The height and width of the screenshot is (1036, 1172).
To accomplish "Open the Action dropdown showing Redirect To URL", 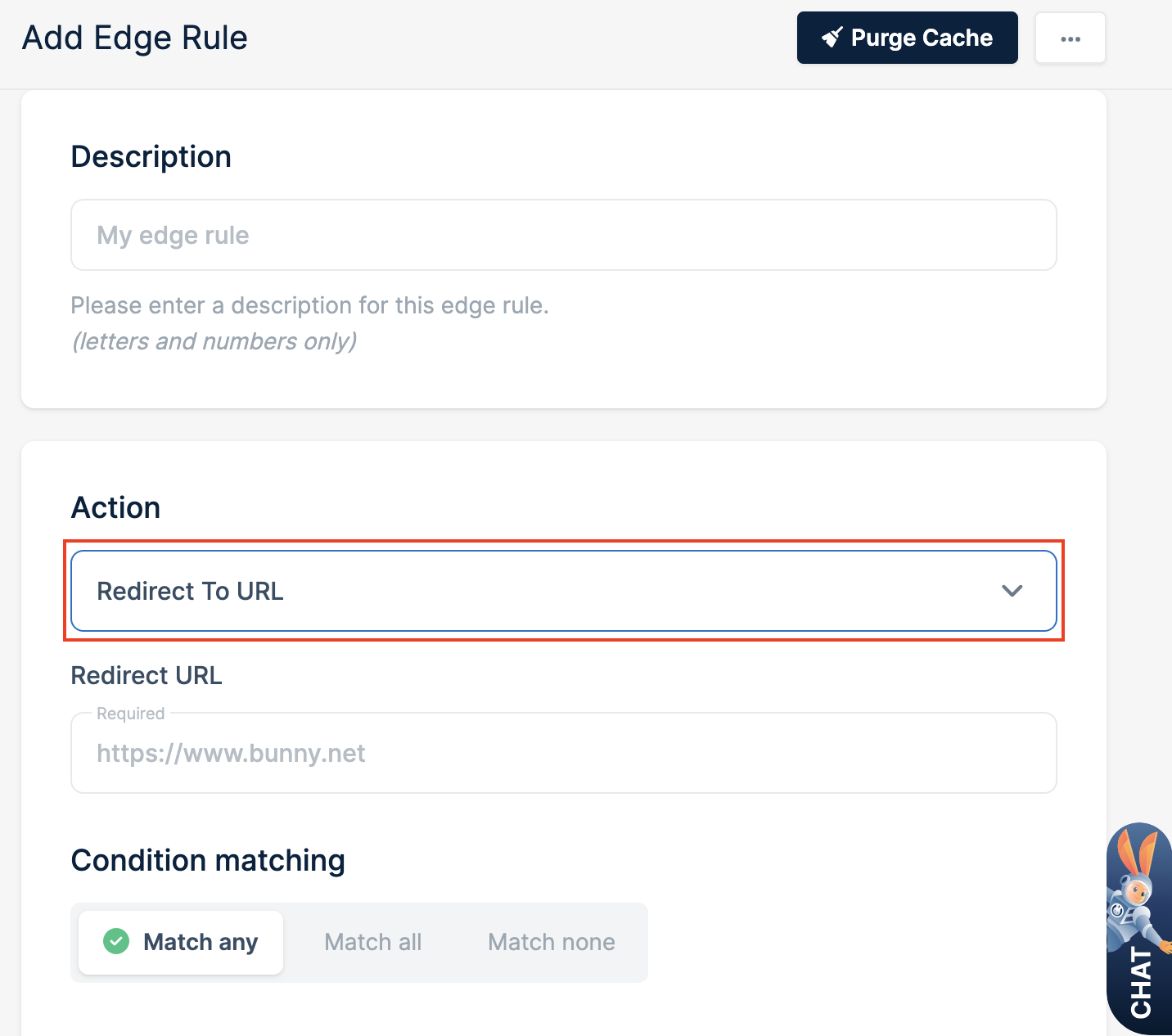I will (564, 591).
